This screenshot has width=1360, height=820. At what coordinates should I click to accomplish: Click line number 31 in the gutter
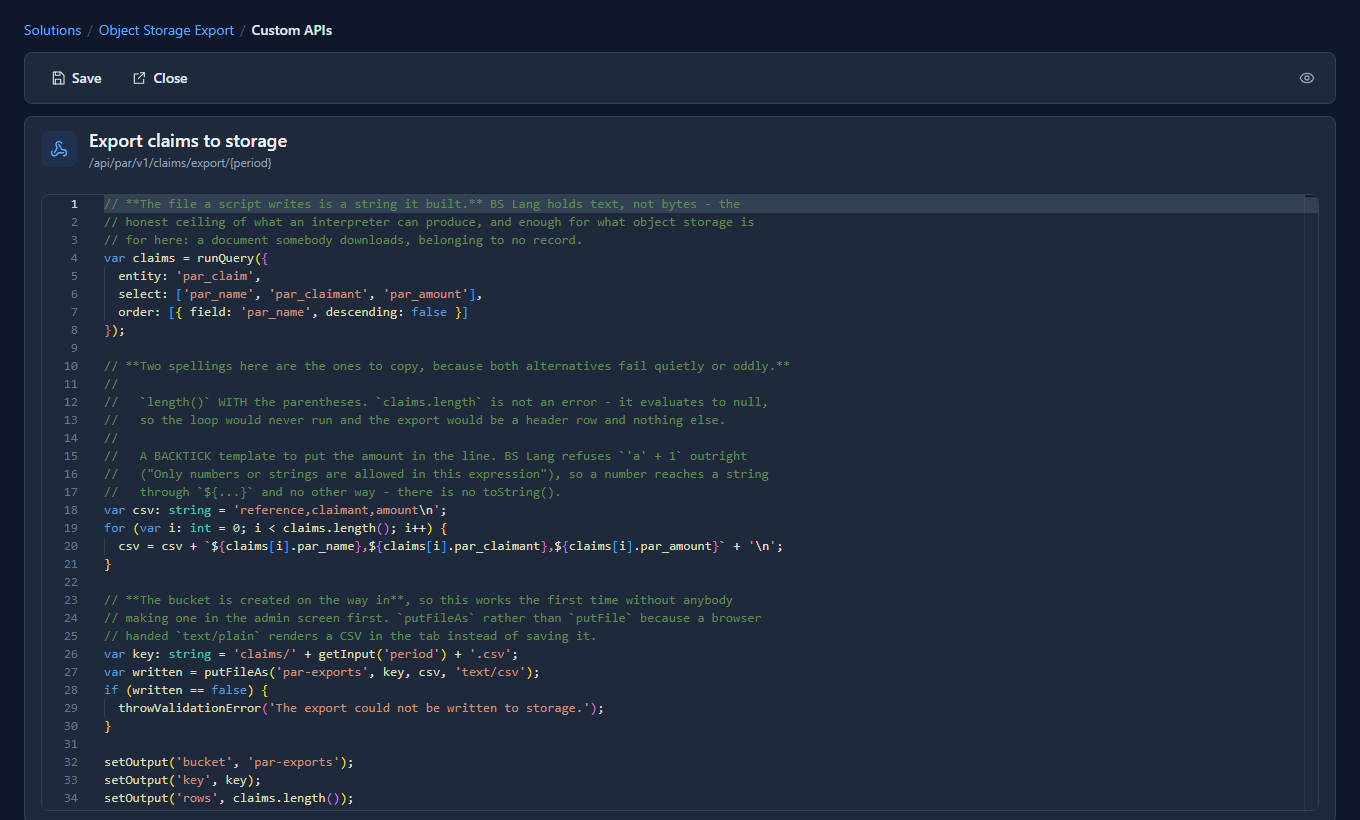pos(71,744)
